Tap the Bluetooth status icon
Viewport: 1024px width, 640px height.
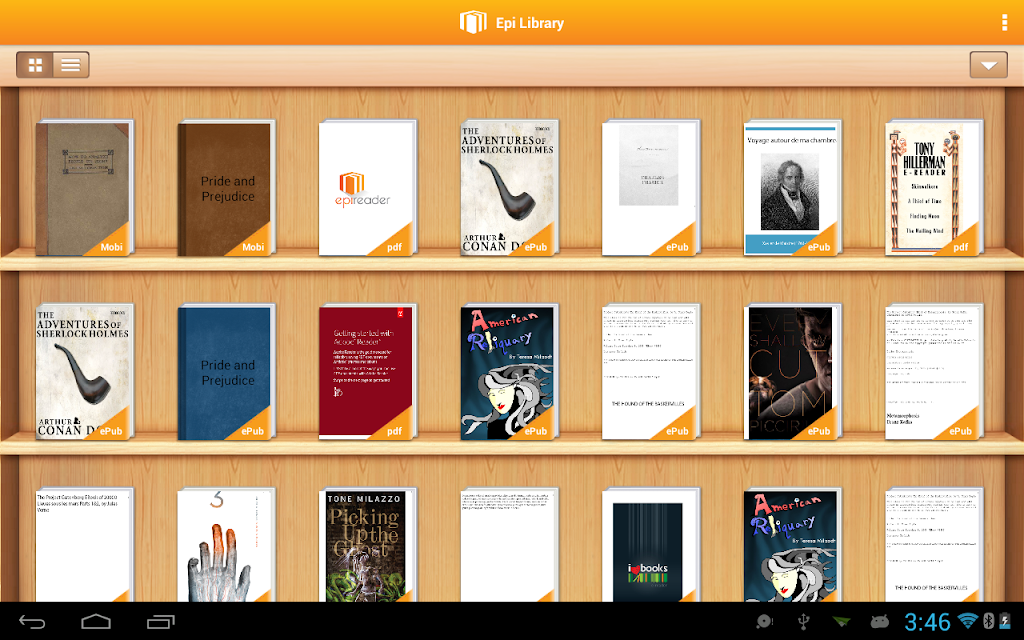[x=987, y=620]
